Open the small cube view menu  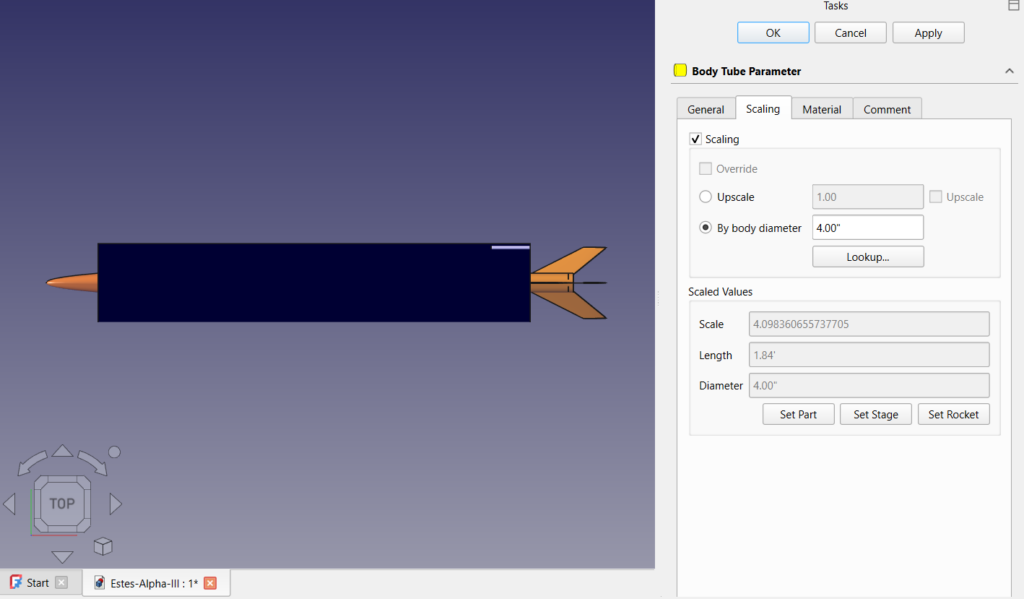[x=103, y=546]
